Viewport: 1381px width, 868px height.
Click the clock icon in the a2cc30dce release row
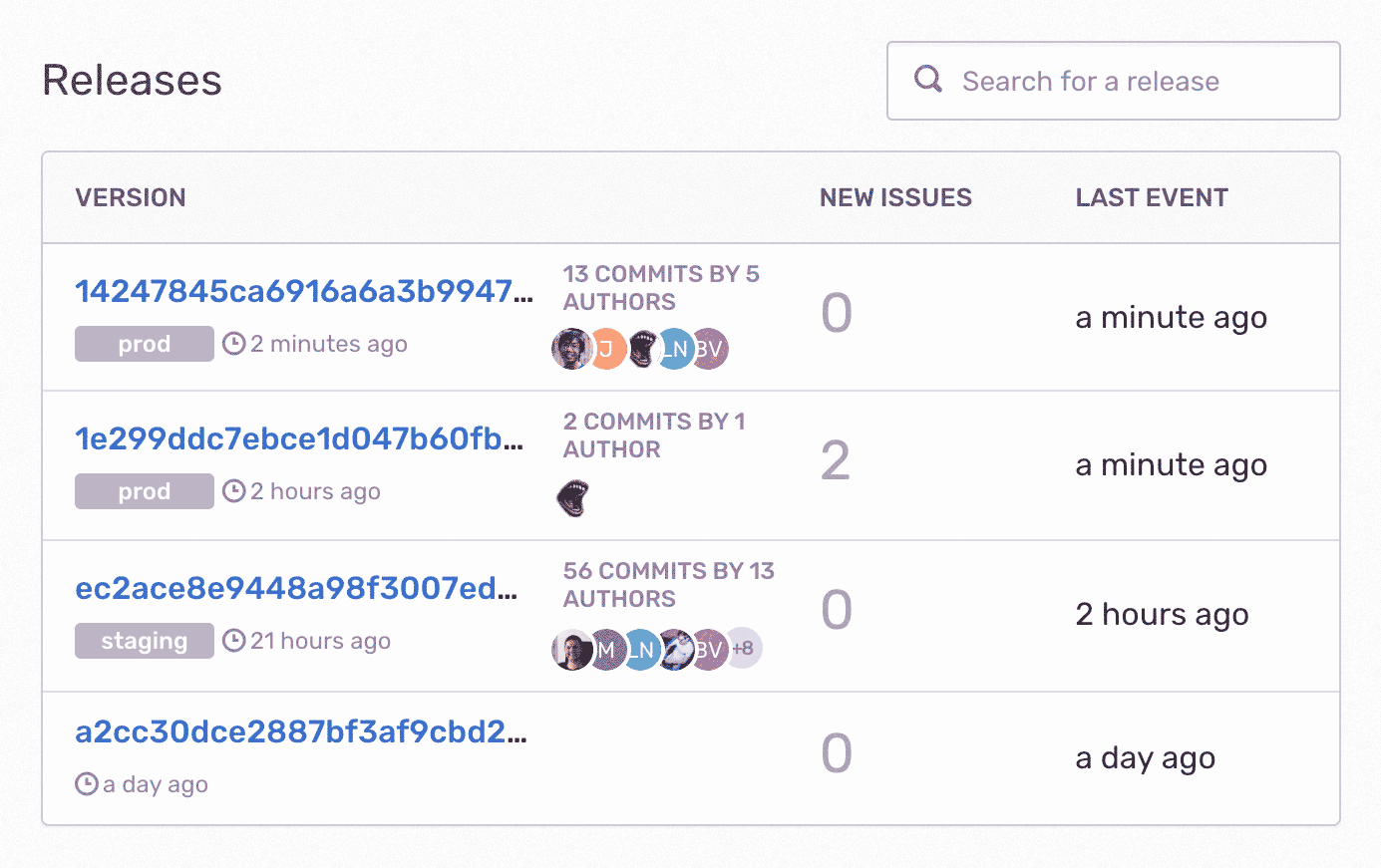[87, 784]
